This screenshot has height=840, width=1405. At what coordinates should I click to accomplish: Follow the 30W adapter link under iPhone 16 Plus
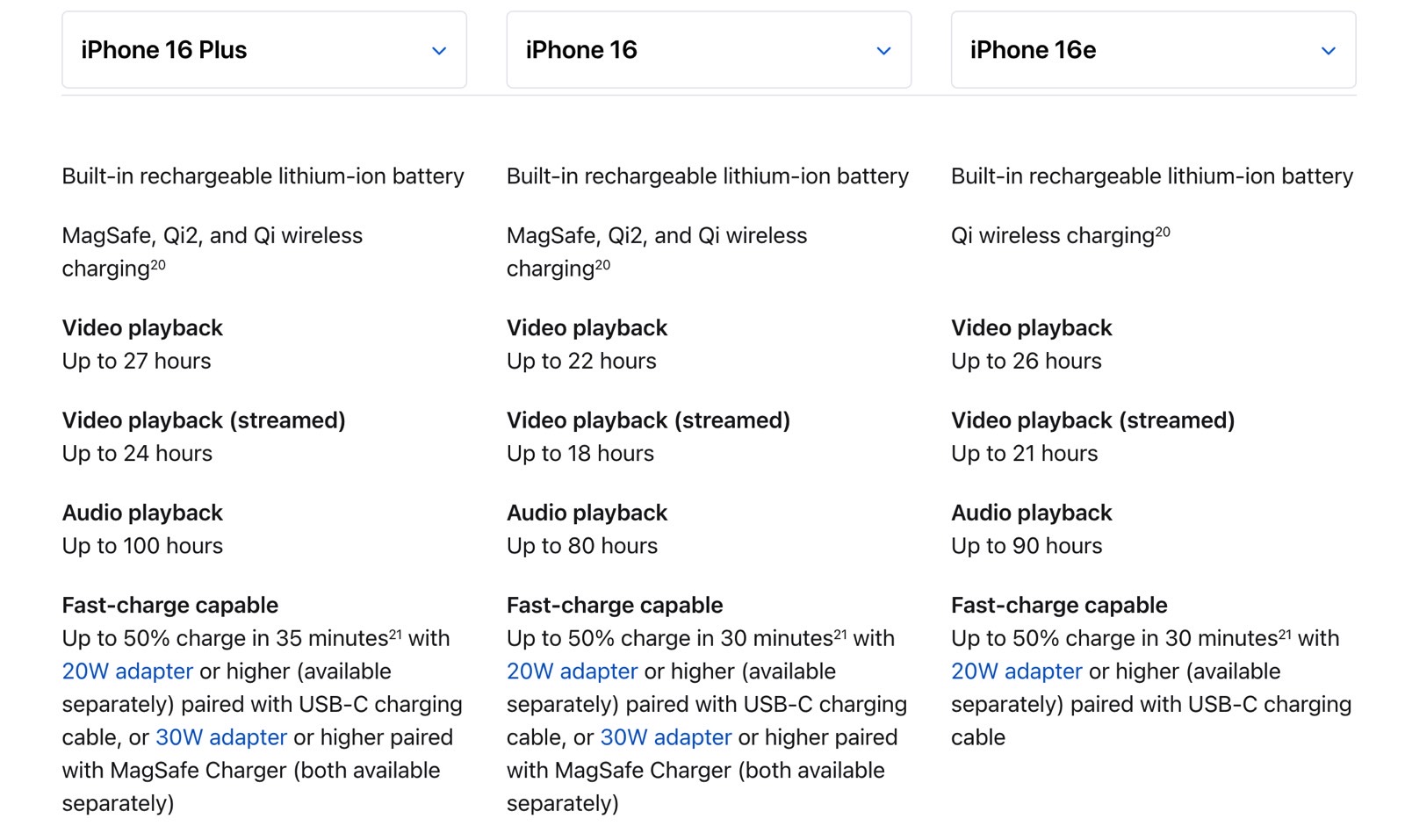click(x=221, y=737)
